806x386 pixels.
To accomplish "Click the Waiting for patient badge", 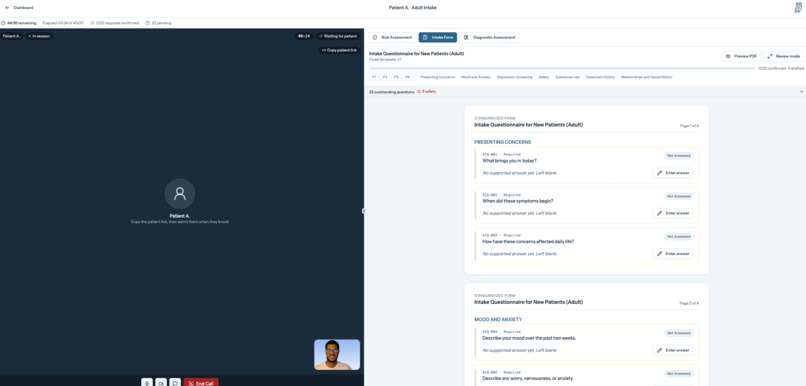I will pos(337,36).
